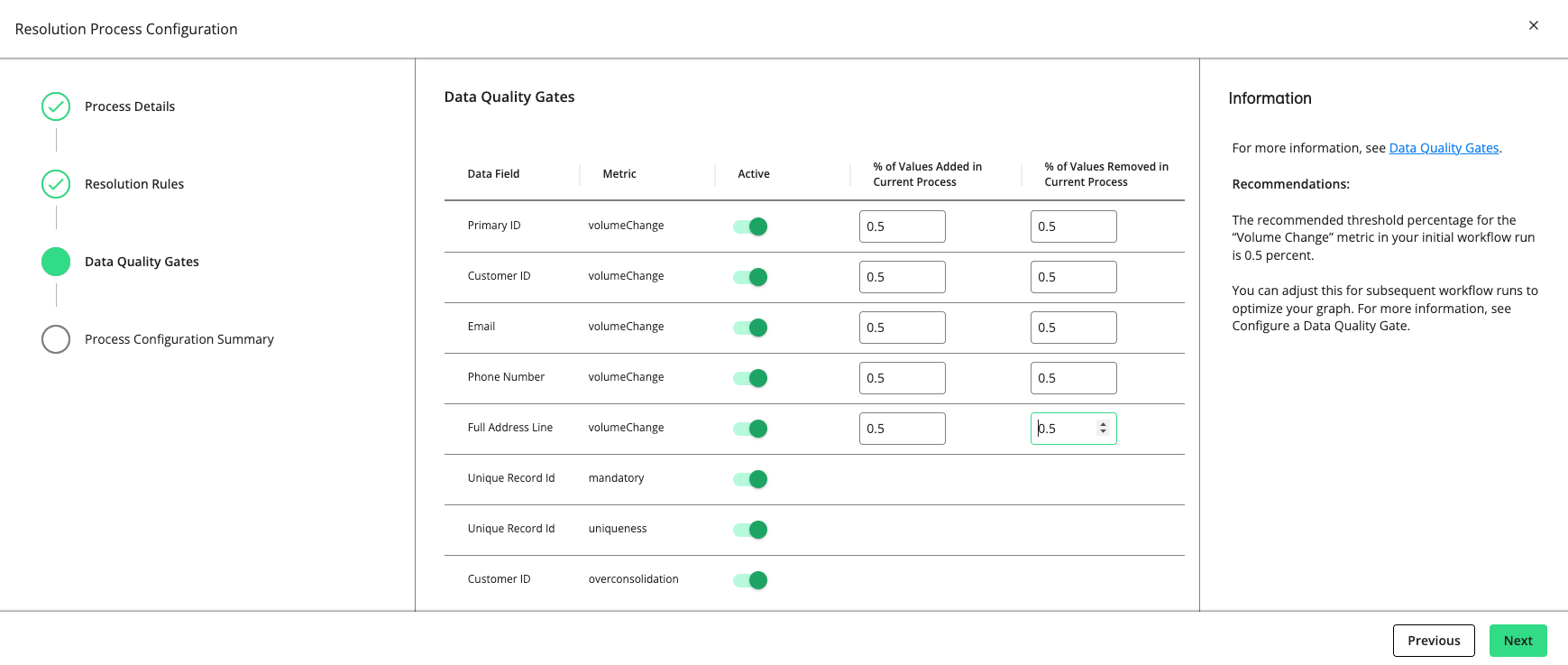The image size is (1568, 665).
Task: Close the Resolution Process Configuration dialog
Action: pos(1533,25)
